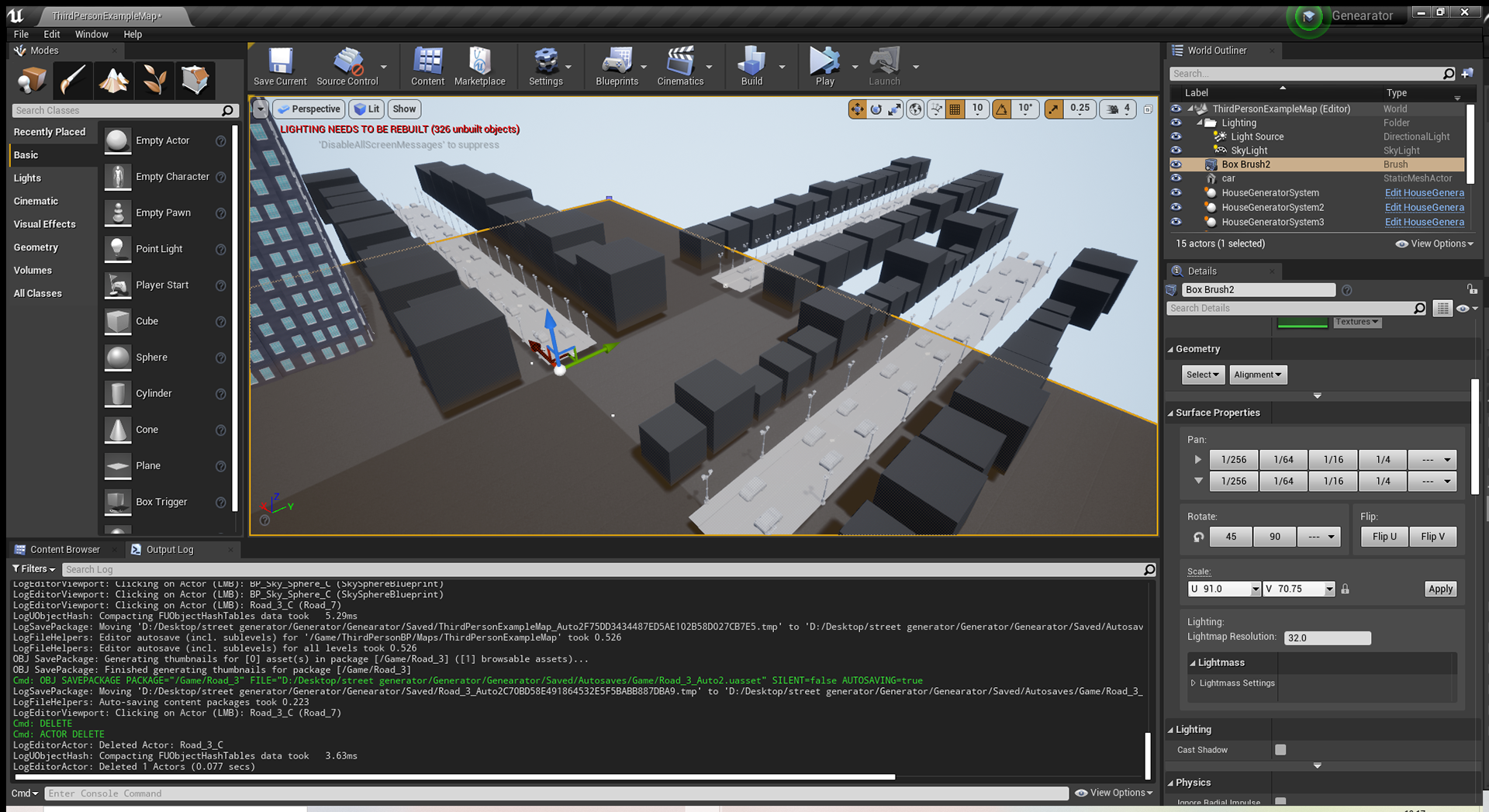Toggle visibility of Light Source actor
1489x812 pixels.
click(1176, 136)
